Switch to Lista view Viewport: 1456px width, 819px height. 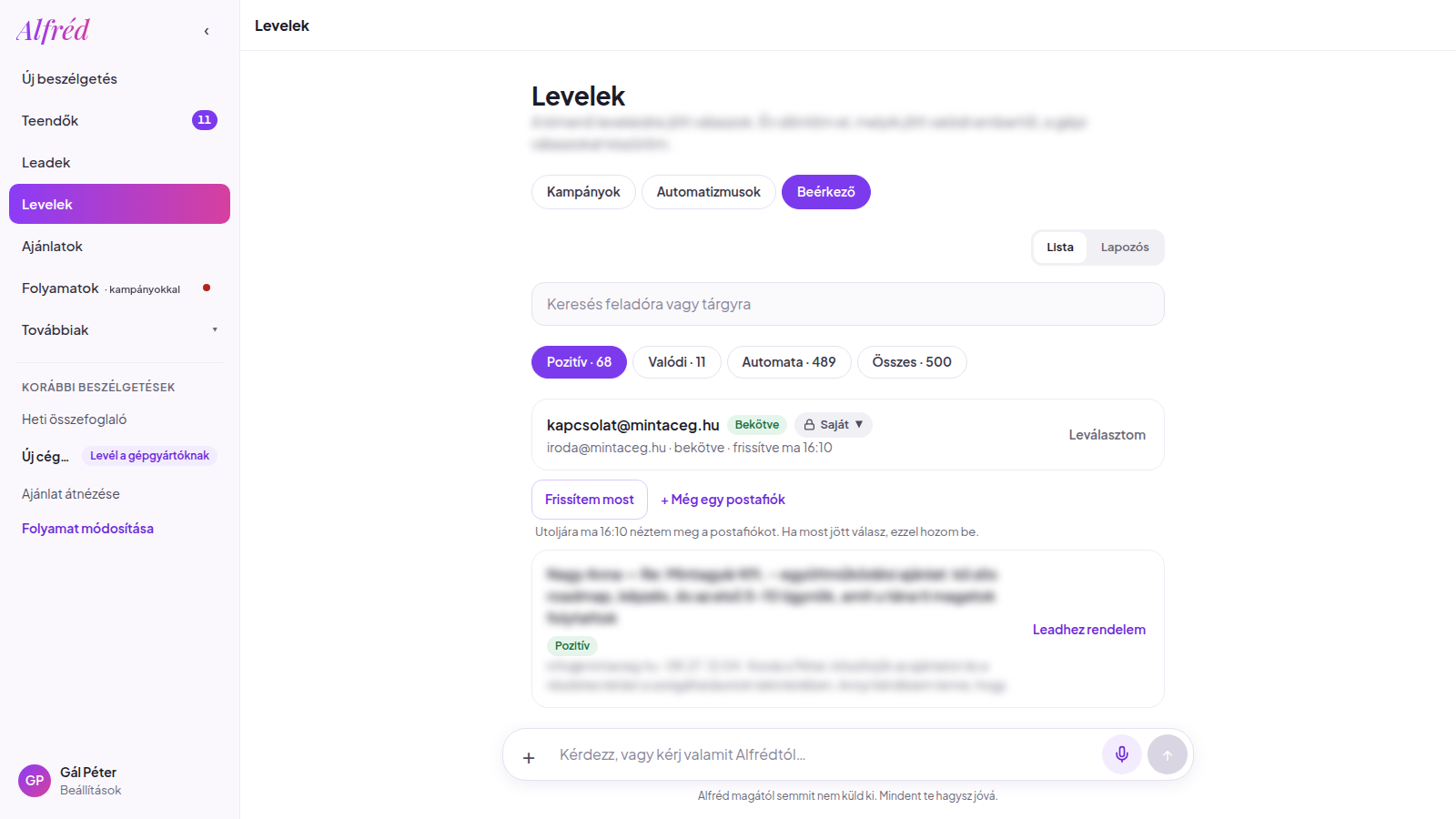[x=1060, y=248]
